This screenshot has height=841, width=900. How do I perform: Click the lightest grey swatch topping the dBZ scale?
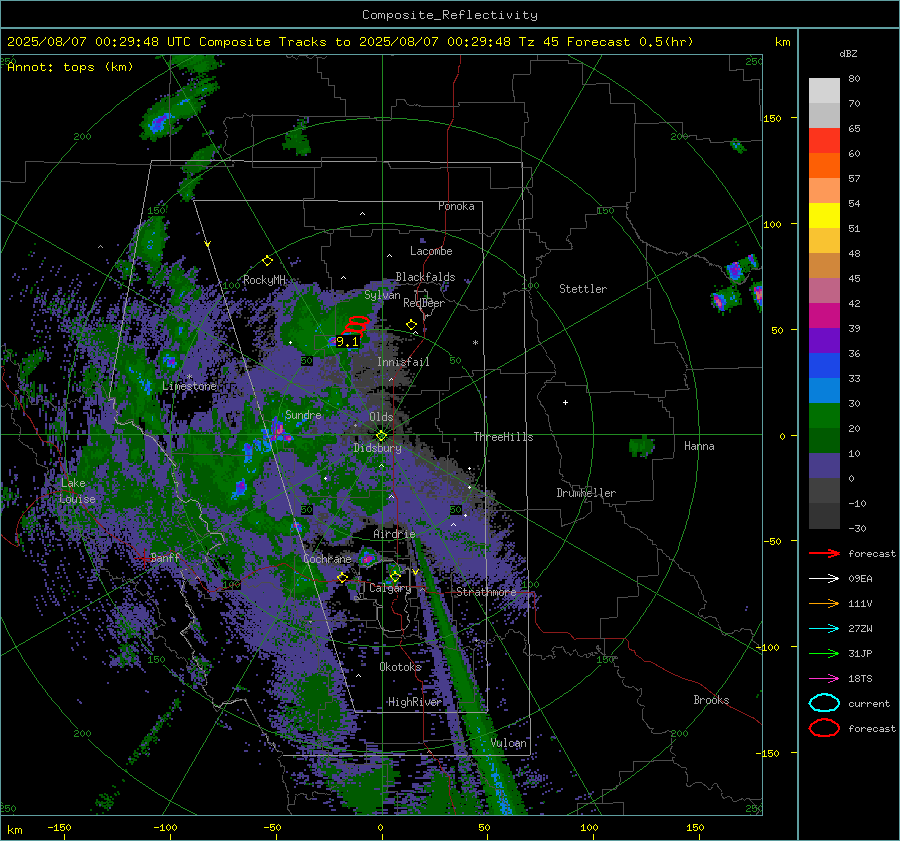pos(824,91)
